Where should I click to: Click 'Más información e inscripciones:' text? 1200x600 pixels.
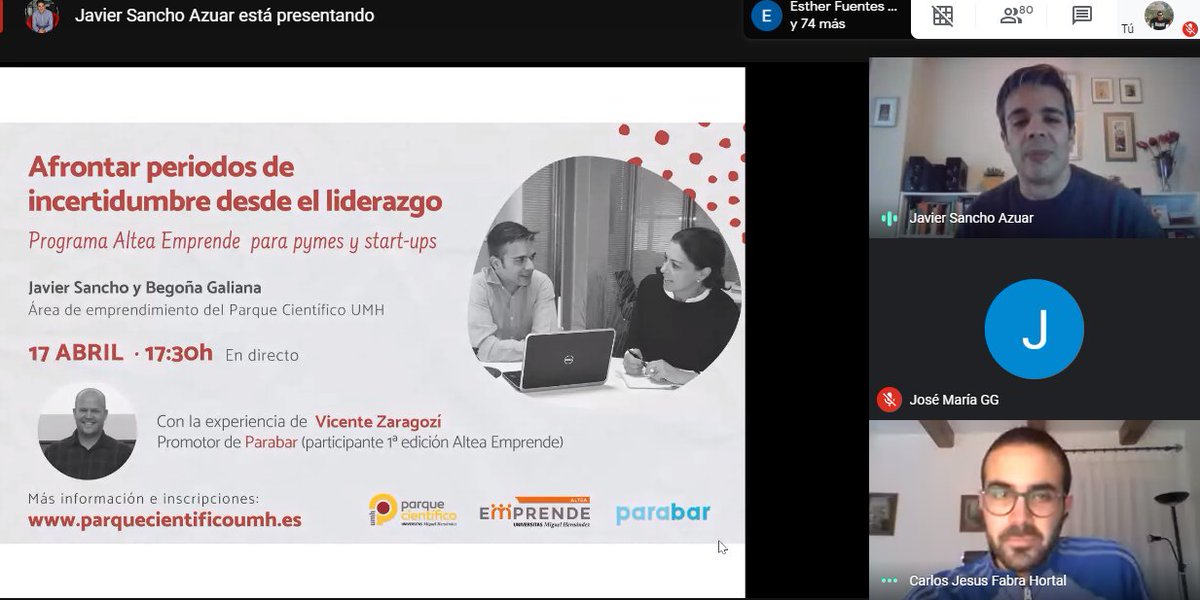coord(143,499)
